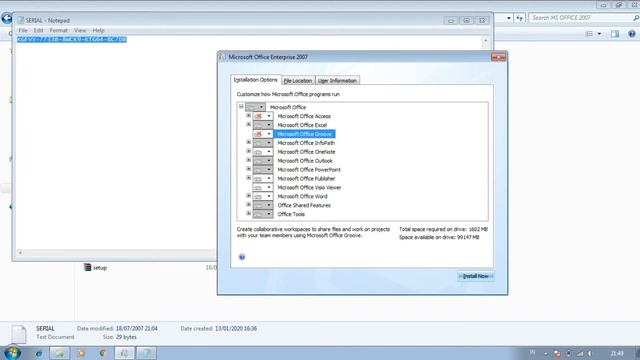Open install state dropdown for Microsoft Office OneNote

263,152
